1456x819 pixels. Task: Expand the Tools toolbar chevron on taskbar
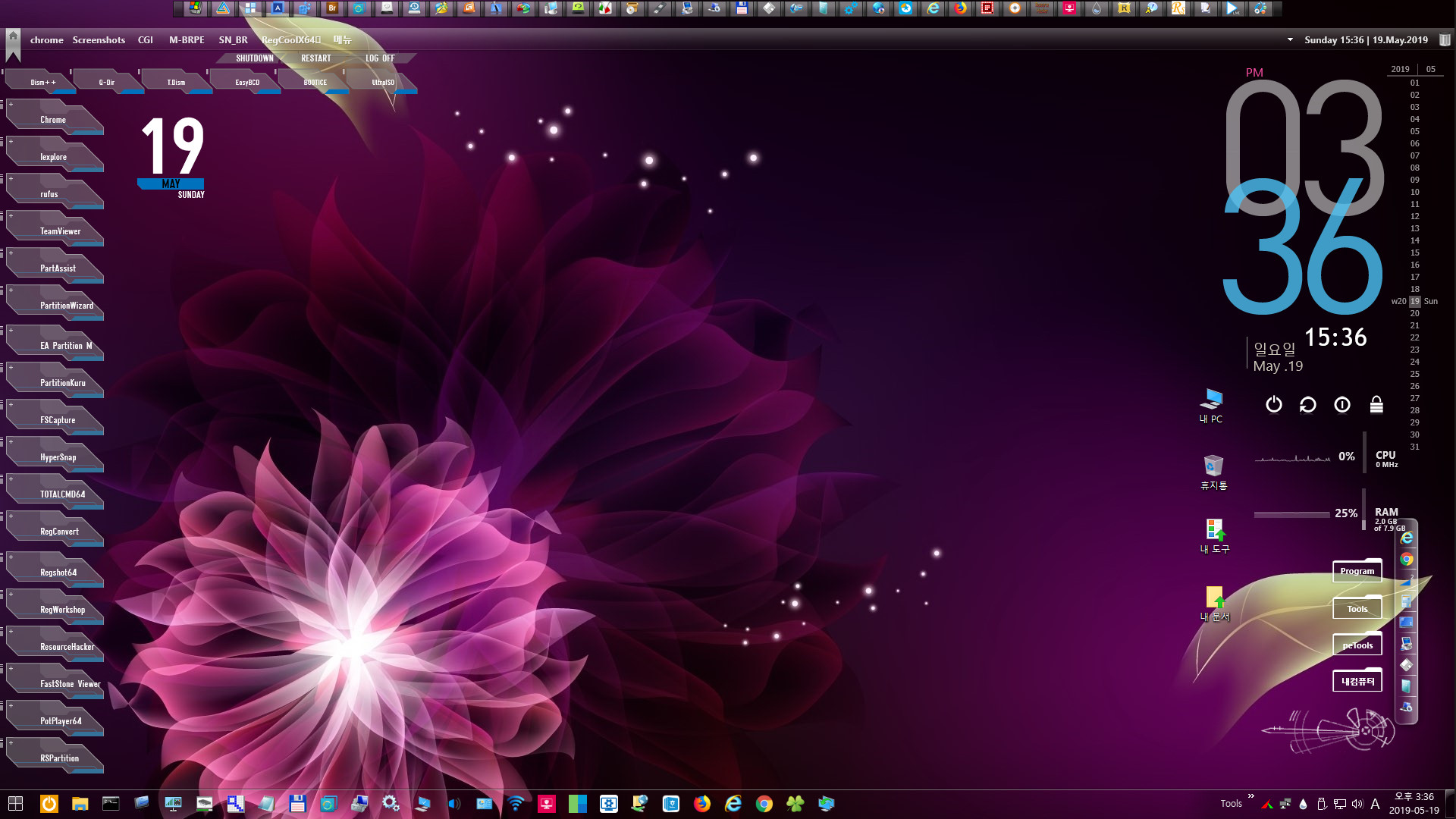click(1250, 796)
